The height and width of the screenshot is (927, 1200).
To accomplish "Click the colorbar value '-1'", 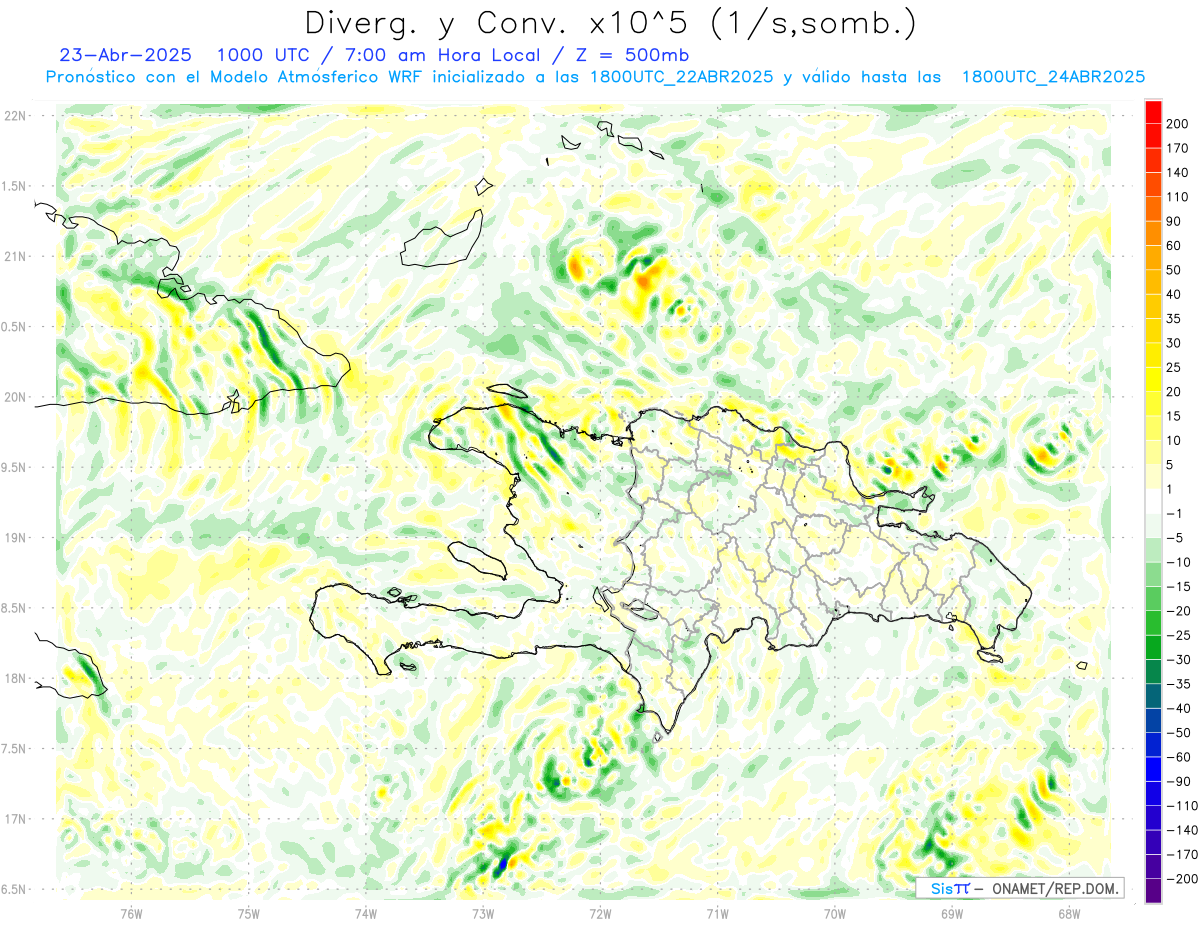I will click(1175, 513).
